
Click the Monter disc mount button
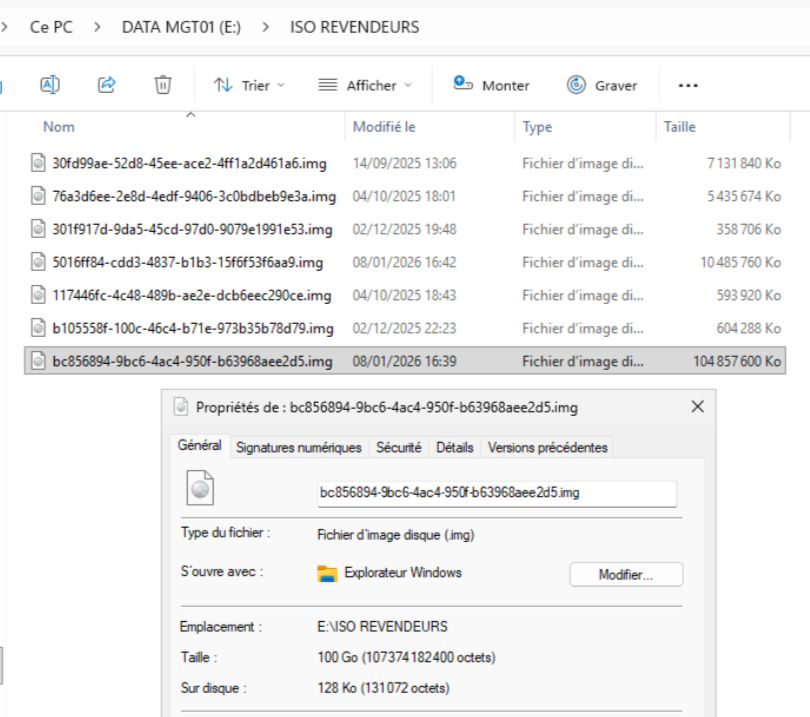pyautogui.click(x=491, y=85)
